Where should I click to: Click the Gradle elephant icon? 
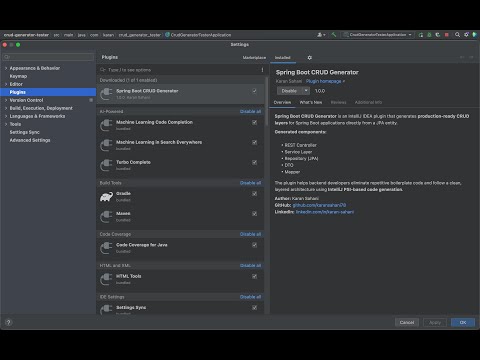coord(106,197)
